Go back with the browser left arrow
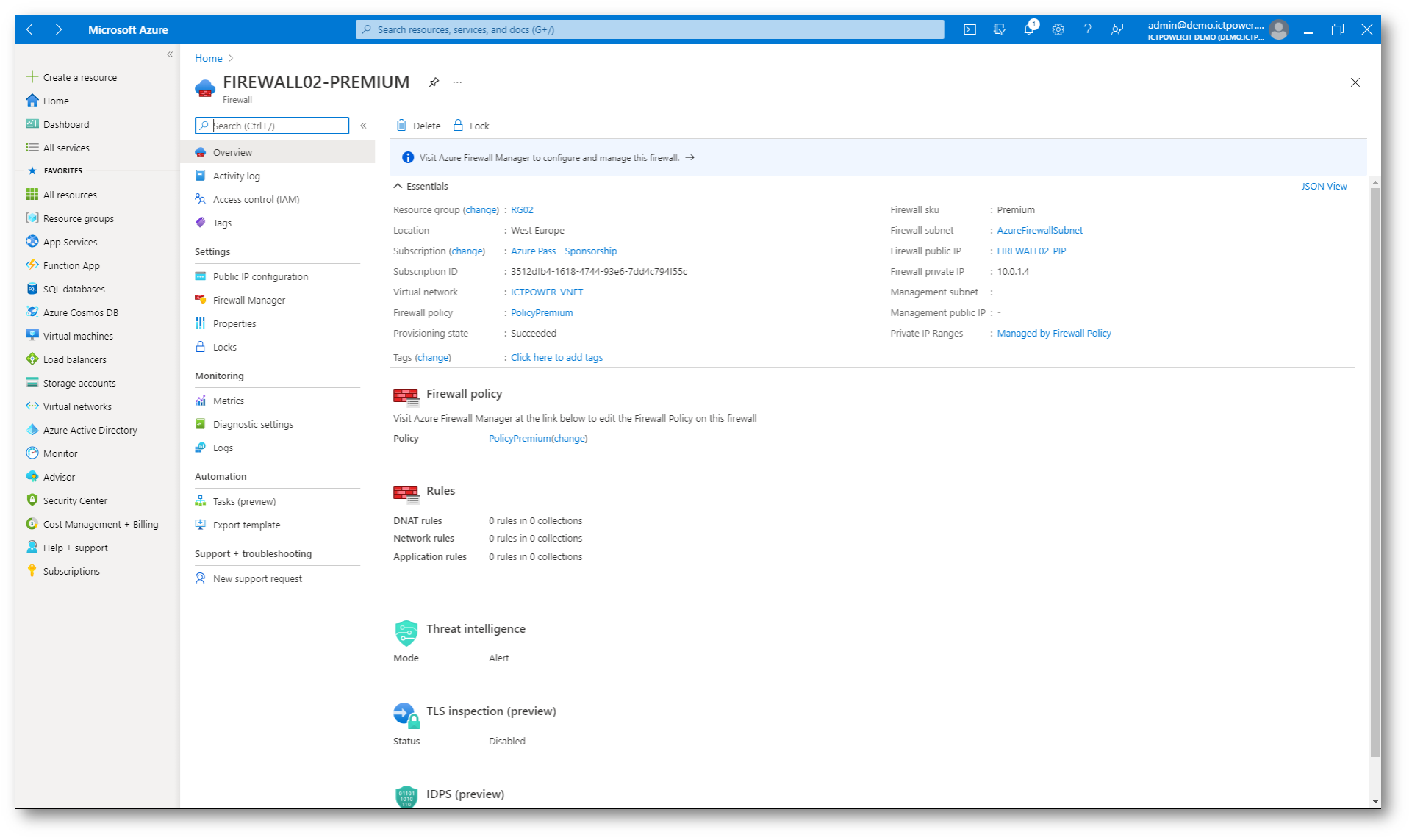1412x840 pixels. 29,29
